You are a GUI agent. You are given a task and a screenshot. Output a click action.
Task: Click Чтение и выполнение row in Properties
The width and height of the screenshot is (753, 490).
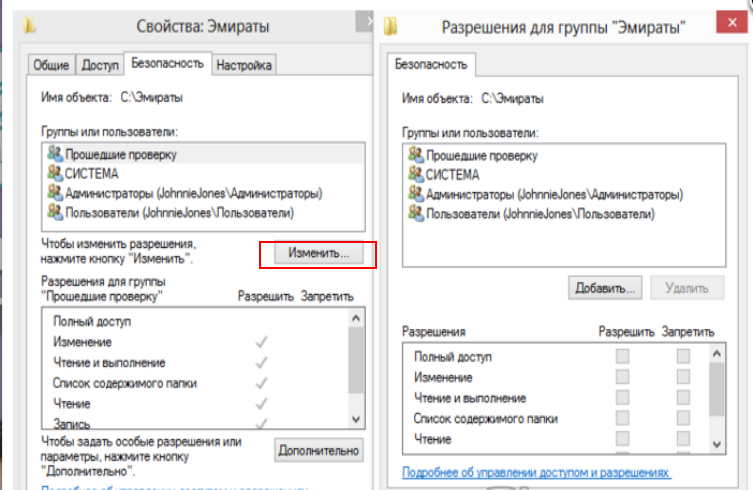click(x=196, y=363)
